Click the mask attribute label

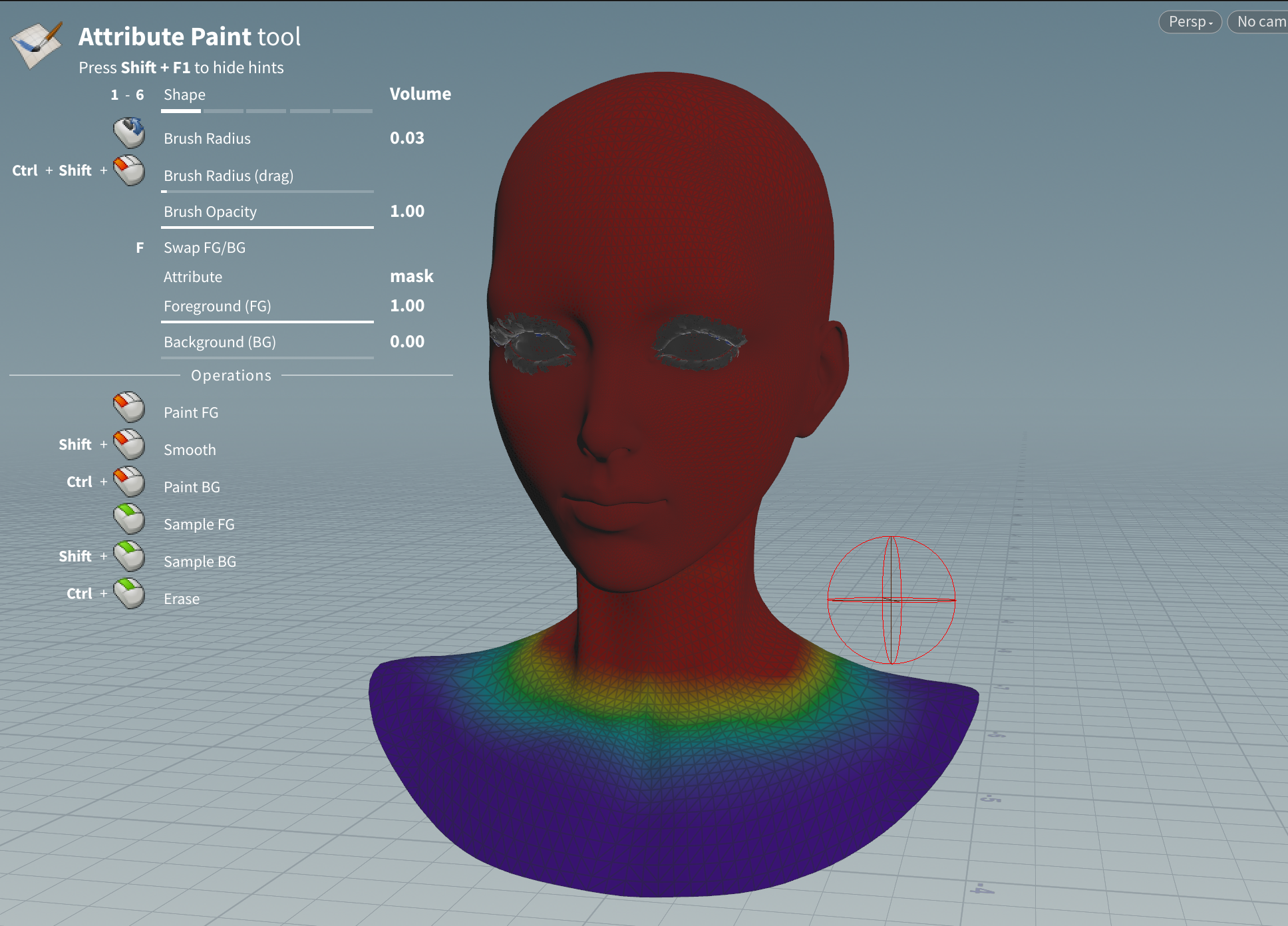(x=412, y=275)
